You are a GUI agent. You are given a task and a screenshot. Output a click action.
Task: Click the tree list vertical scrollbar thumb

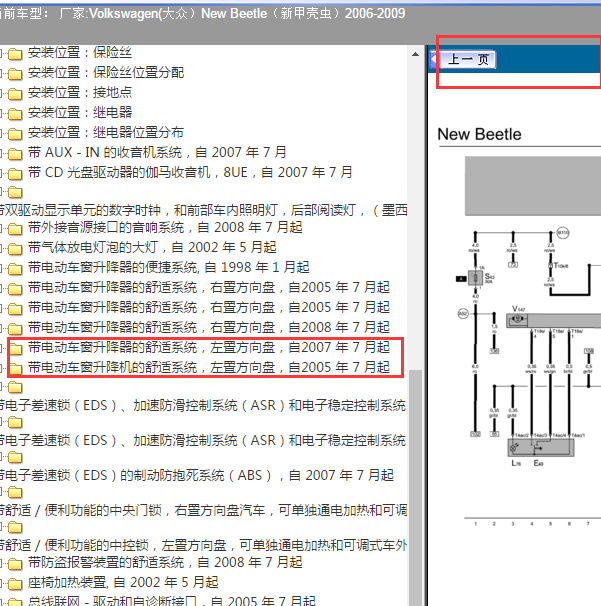(x=415, y=488)
